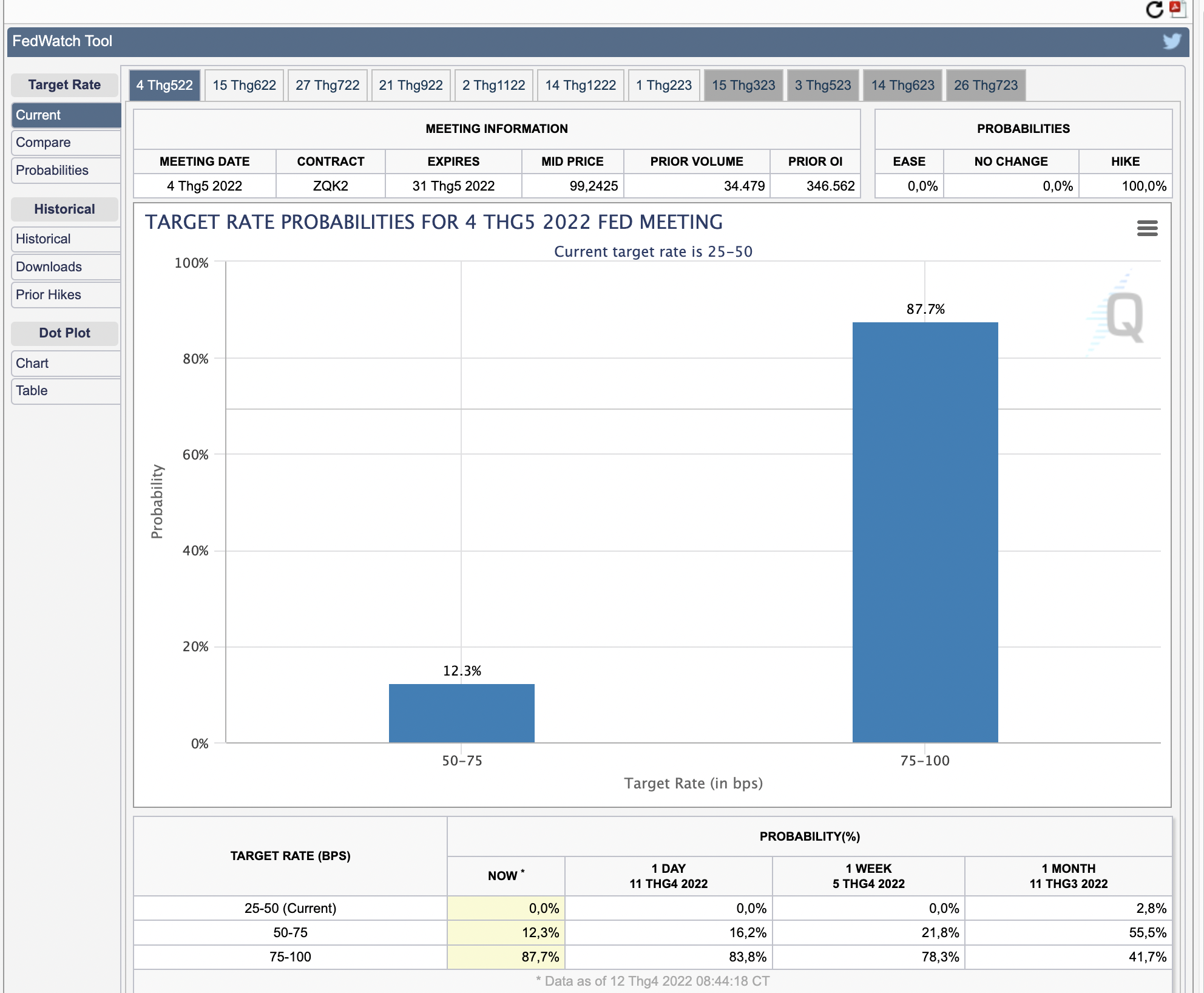
Task: Open the Current target rate view
Action: (x=66, y=115)
